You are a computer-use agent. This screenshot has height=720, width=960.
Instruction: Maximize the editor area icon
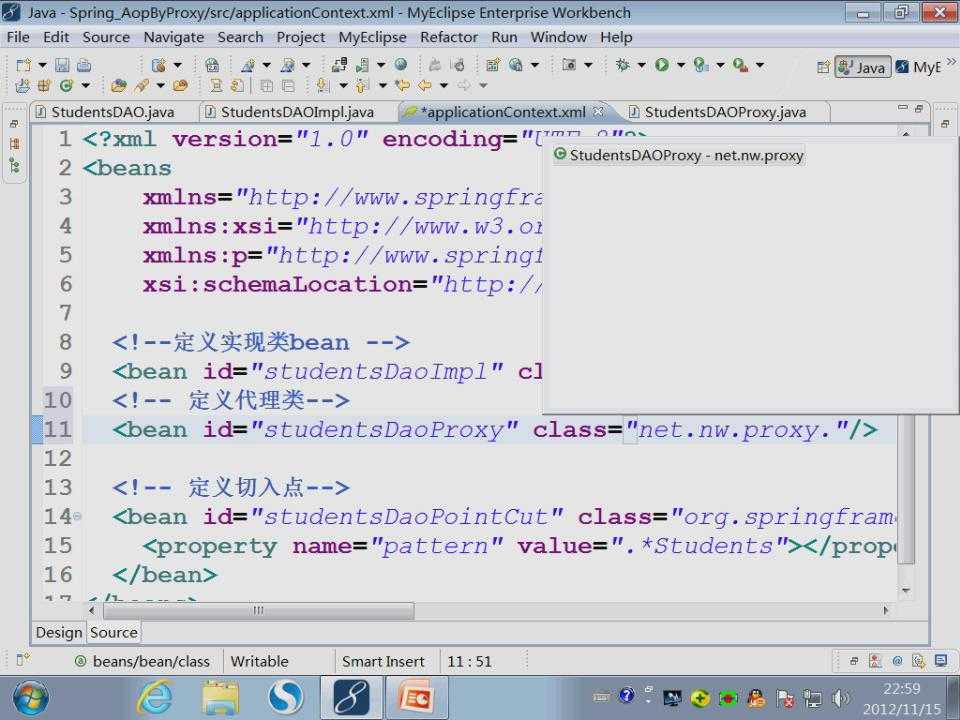click(918, 108)
